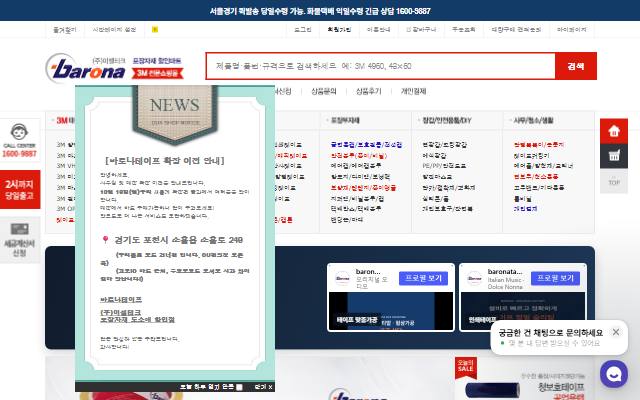
Task: Click call center number 1600-9887
Action: click(x=19, y=154)
